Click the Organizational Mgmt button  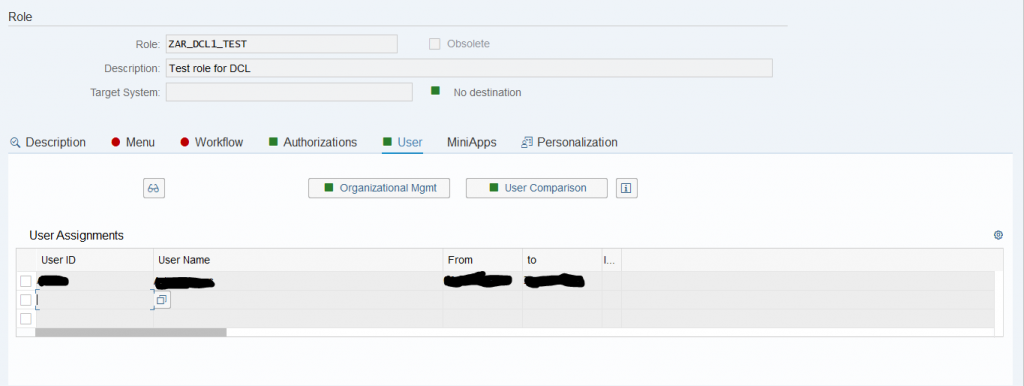pyautogui.click(x=379, y=188)
